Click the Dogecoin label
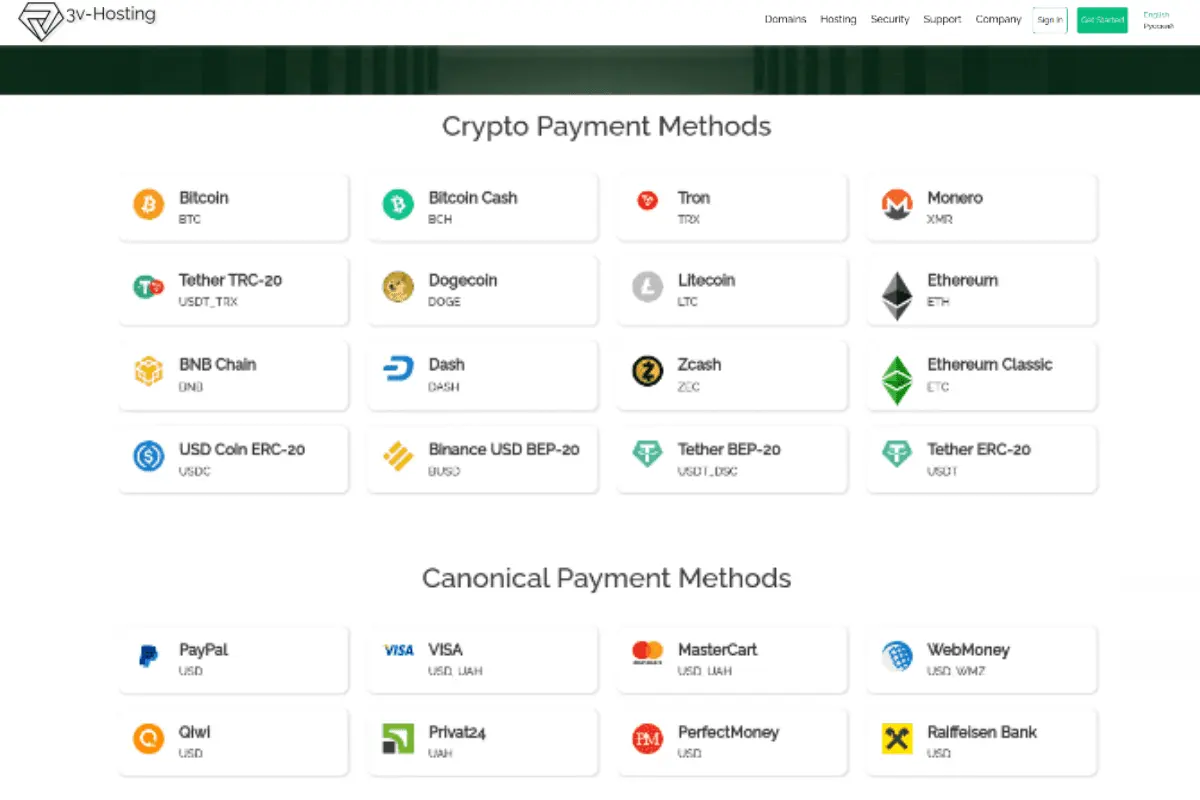Viewport: 1200px width, 800px height. pyautogui.click(x=463, y=281)
